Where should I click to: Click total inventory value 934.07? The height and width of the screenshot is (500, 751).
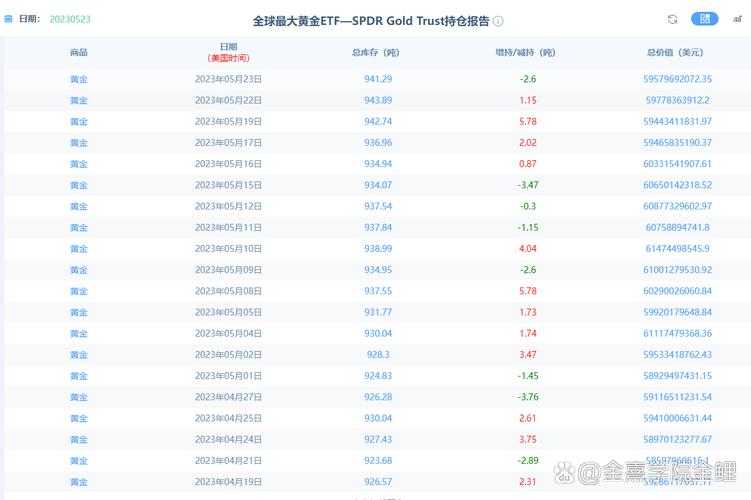click(378, 185)
